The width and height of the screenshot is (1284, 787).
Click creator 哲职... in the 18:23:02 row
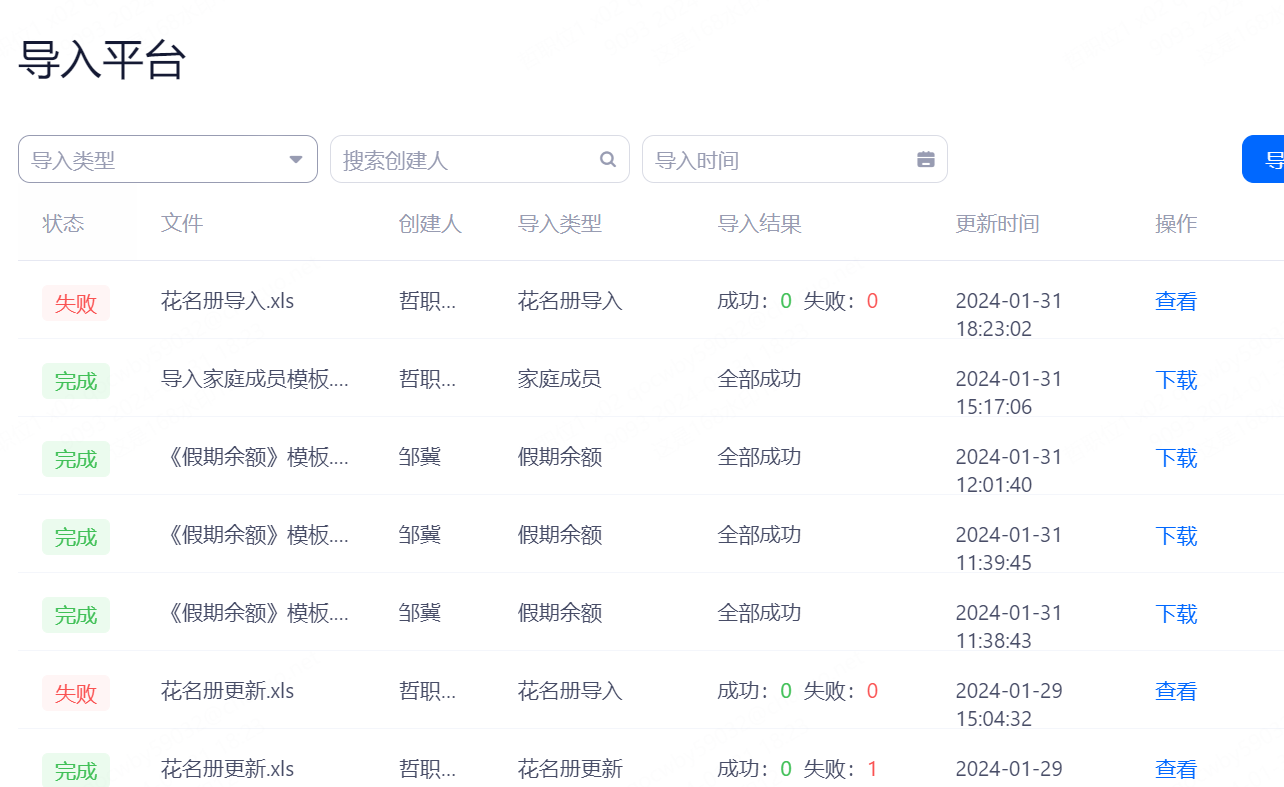(x=427, y=301)
